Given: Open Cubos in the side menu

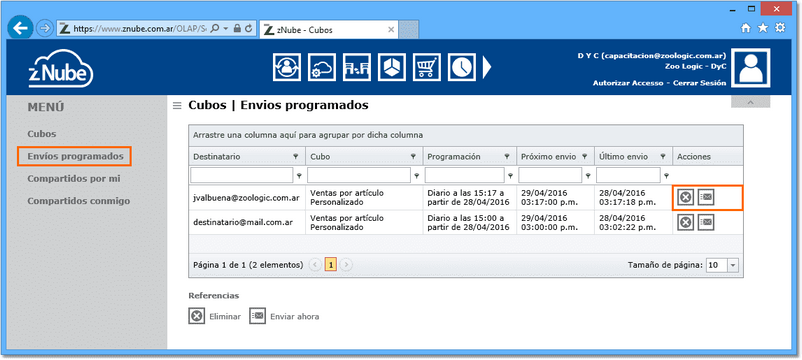Looking at the screenshot, I should pos(42,134).
